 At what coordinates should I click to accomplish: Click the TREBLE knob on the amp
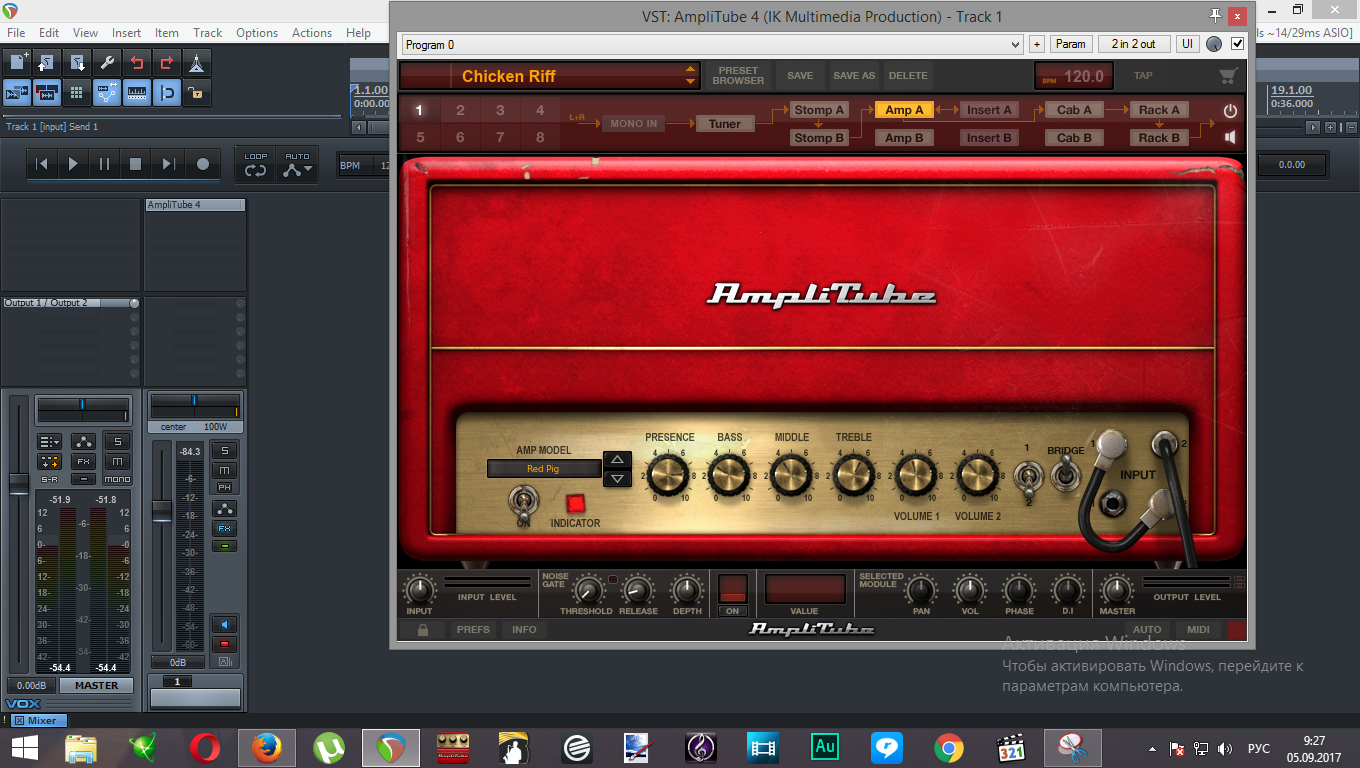853,474
